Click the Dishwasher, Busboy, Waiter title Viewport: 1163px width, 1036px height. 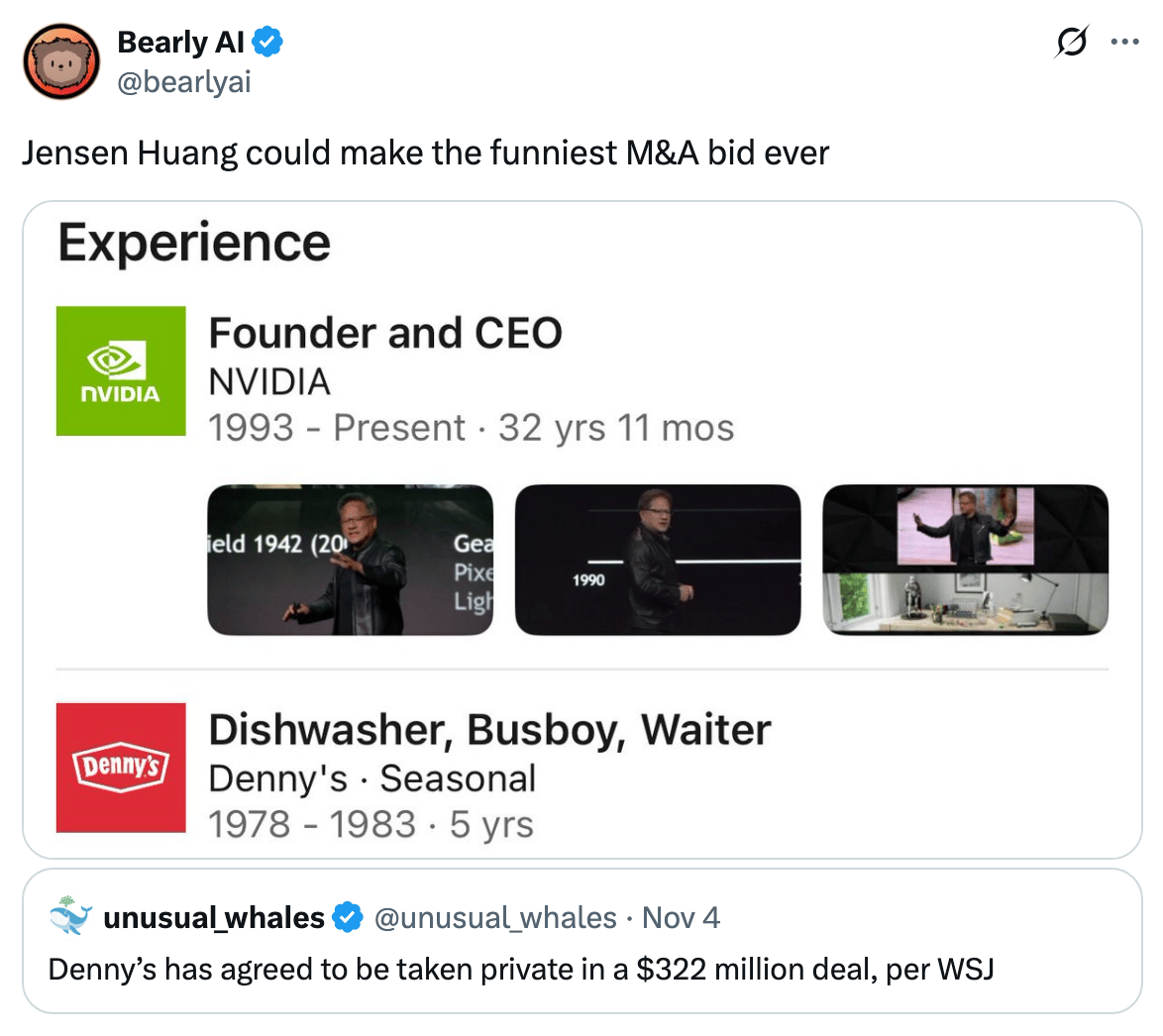coord(489,730)
